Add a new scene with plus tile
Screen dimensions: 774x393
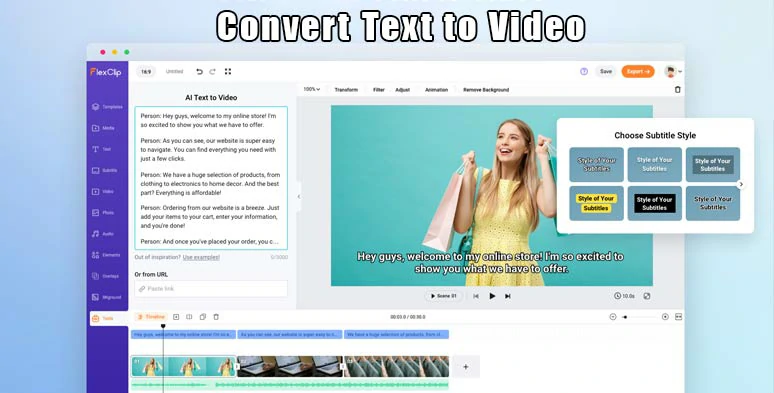(x=465, y=367)
